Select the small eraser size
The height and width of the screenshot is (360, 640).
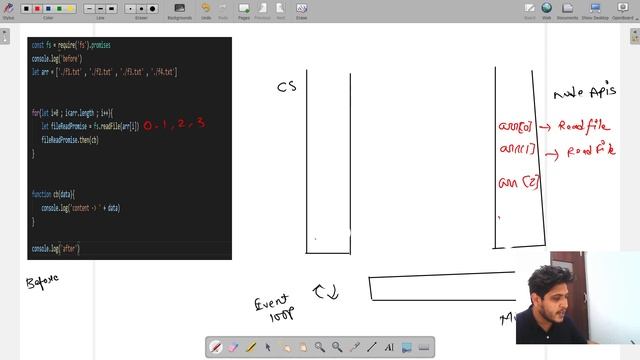point(130,9)
